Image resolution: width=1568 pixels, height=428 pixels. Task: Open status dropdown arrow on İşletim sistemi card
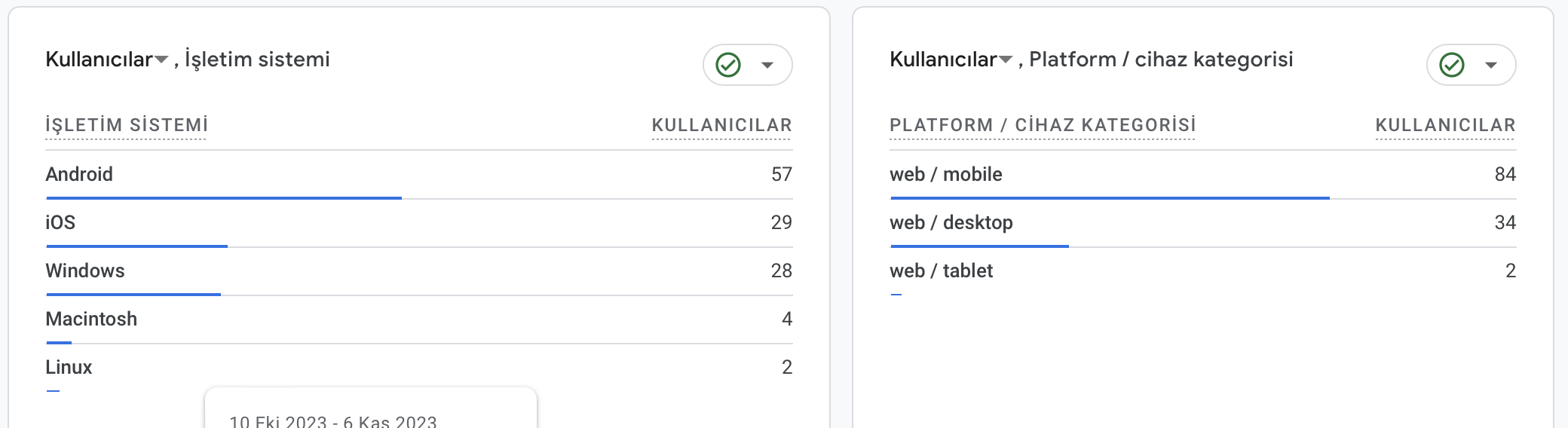[767, 65]
